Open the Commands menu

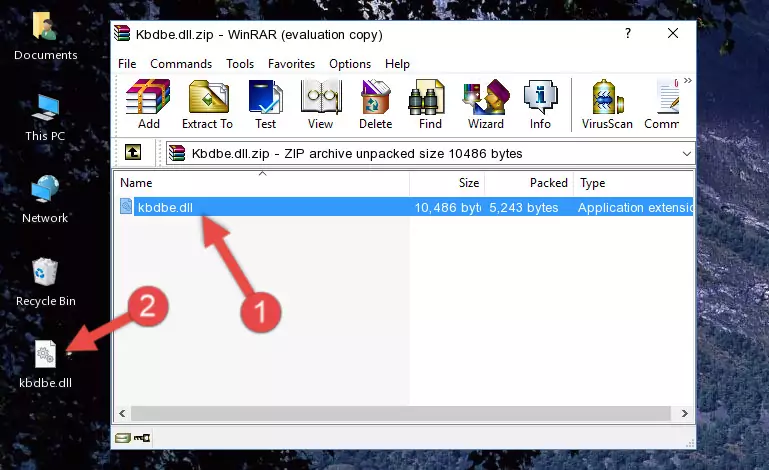[x=181, y=64]
